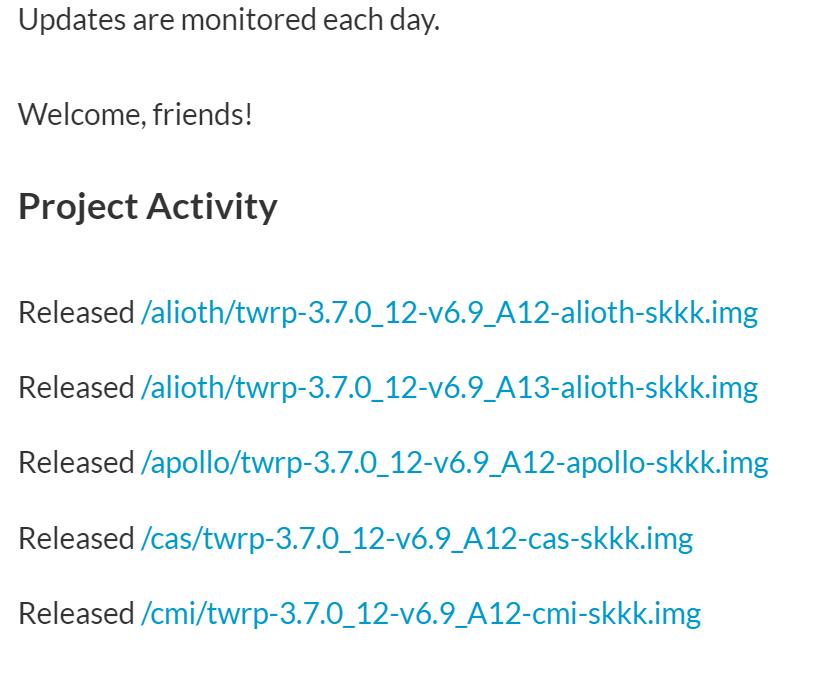The width and height of the screenshot is (818, 676).
Task: Click the 'Welcome, friends!' text
Action: pos(136,115)
